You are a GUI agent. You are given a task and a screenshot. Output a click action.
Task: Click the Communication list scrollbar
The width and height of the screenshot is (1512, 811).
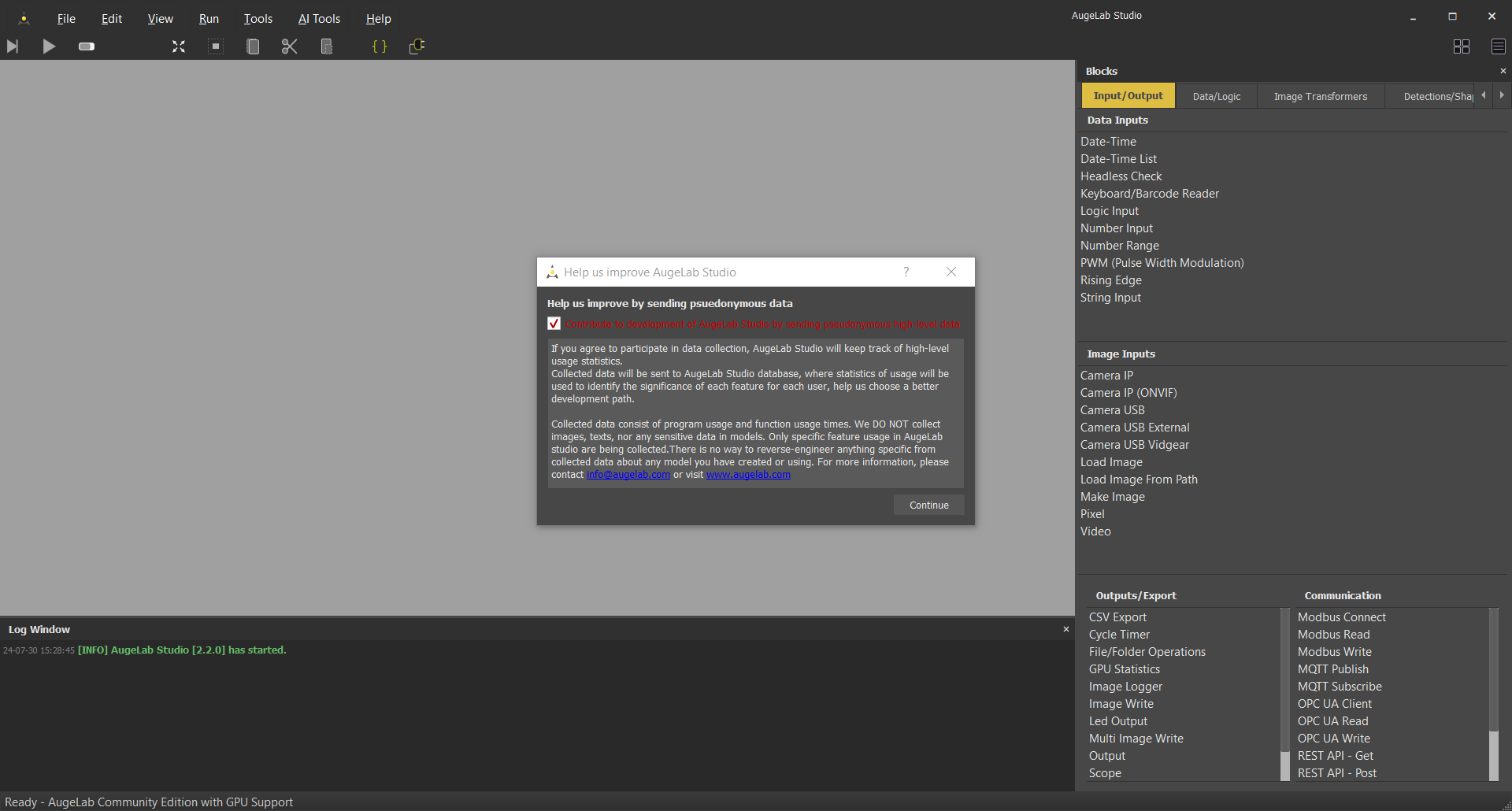tap(1493, 693)
